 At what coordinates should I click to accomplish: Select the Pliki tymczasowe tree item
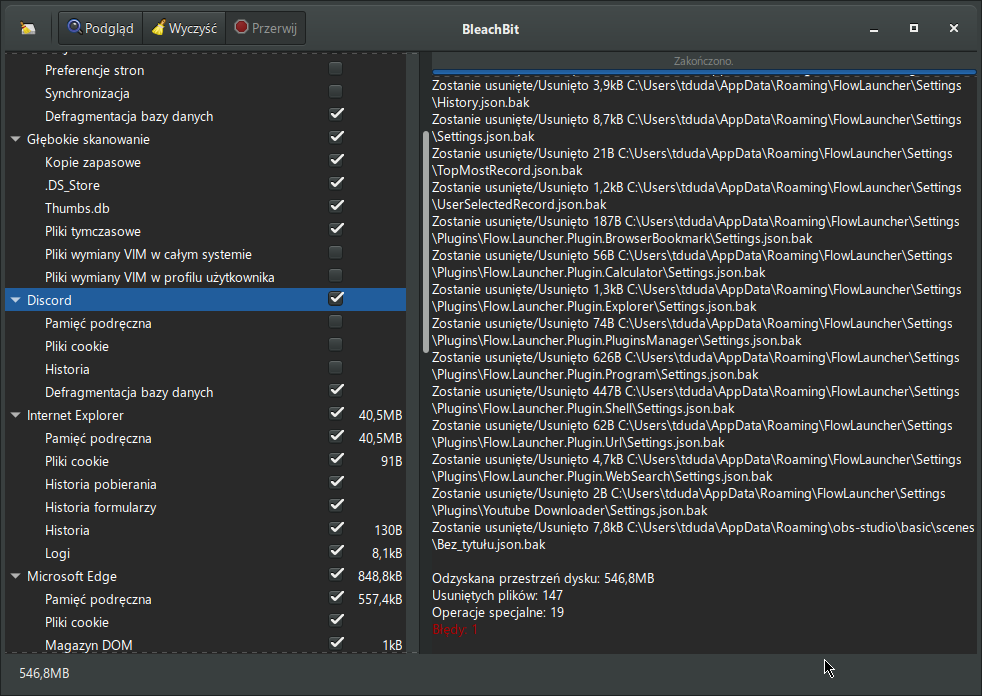(x=93, y=231)
